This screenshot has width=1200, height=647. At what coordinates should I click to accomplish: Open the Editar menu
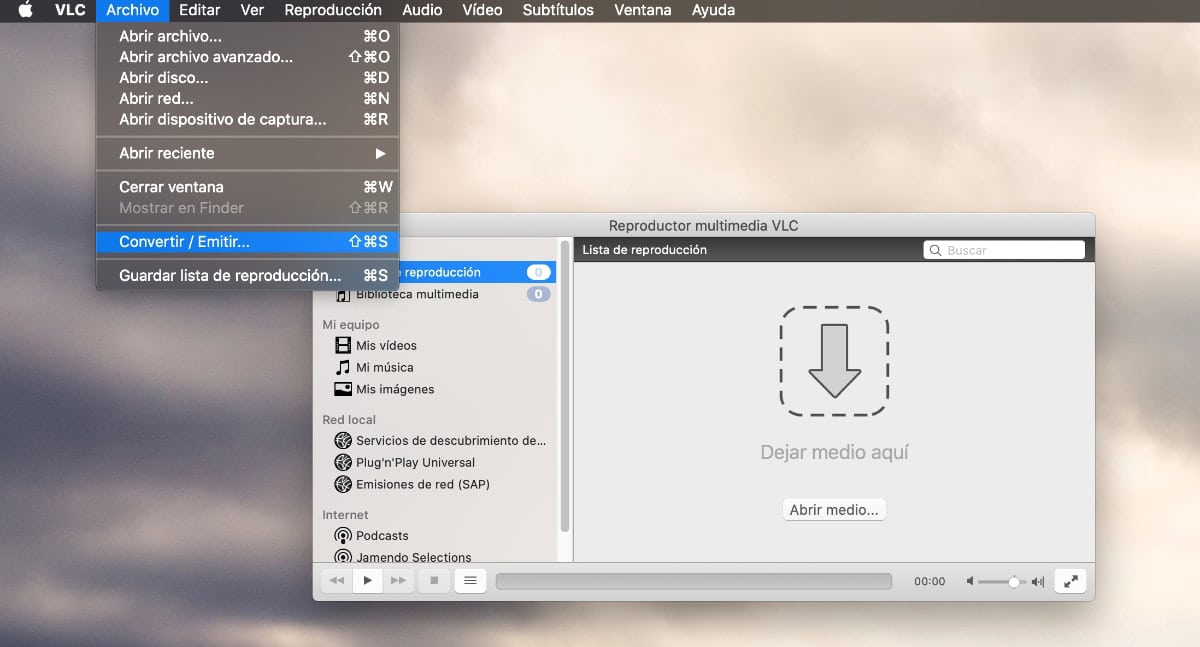click(199, 10)
